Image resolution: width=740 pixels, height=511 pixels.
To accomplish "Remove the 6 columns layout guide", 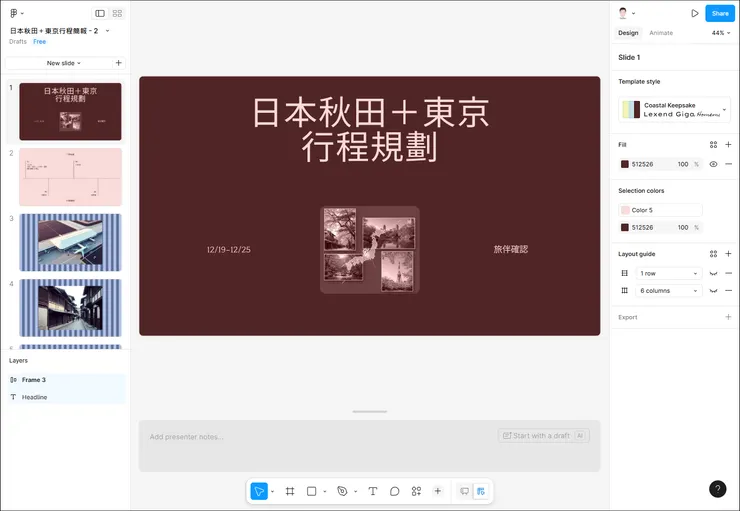I will (728, 291).
